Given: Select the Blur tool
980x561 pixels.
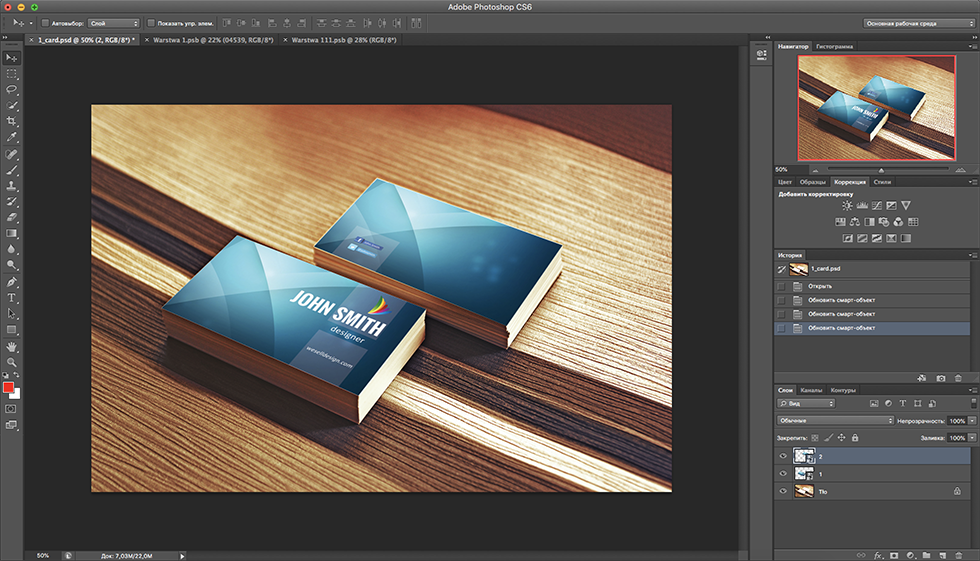Looking at the screenshot, I should tap(12, 249).
